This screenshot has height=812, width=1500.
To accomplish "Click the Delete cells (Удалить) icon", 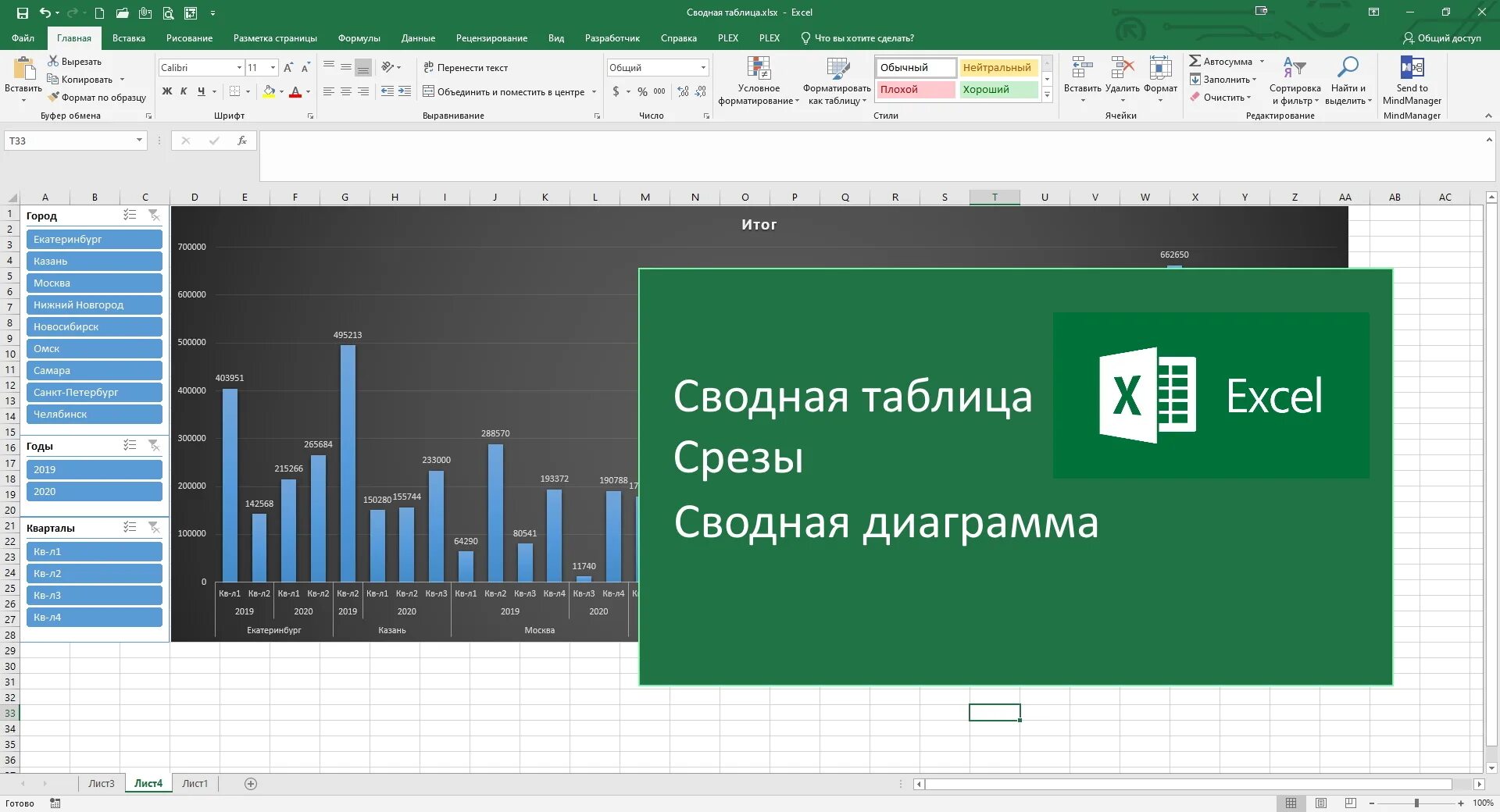I will pos(1123,68).
